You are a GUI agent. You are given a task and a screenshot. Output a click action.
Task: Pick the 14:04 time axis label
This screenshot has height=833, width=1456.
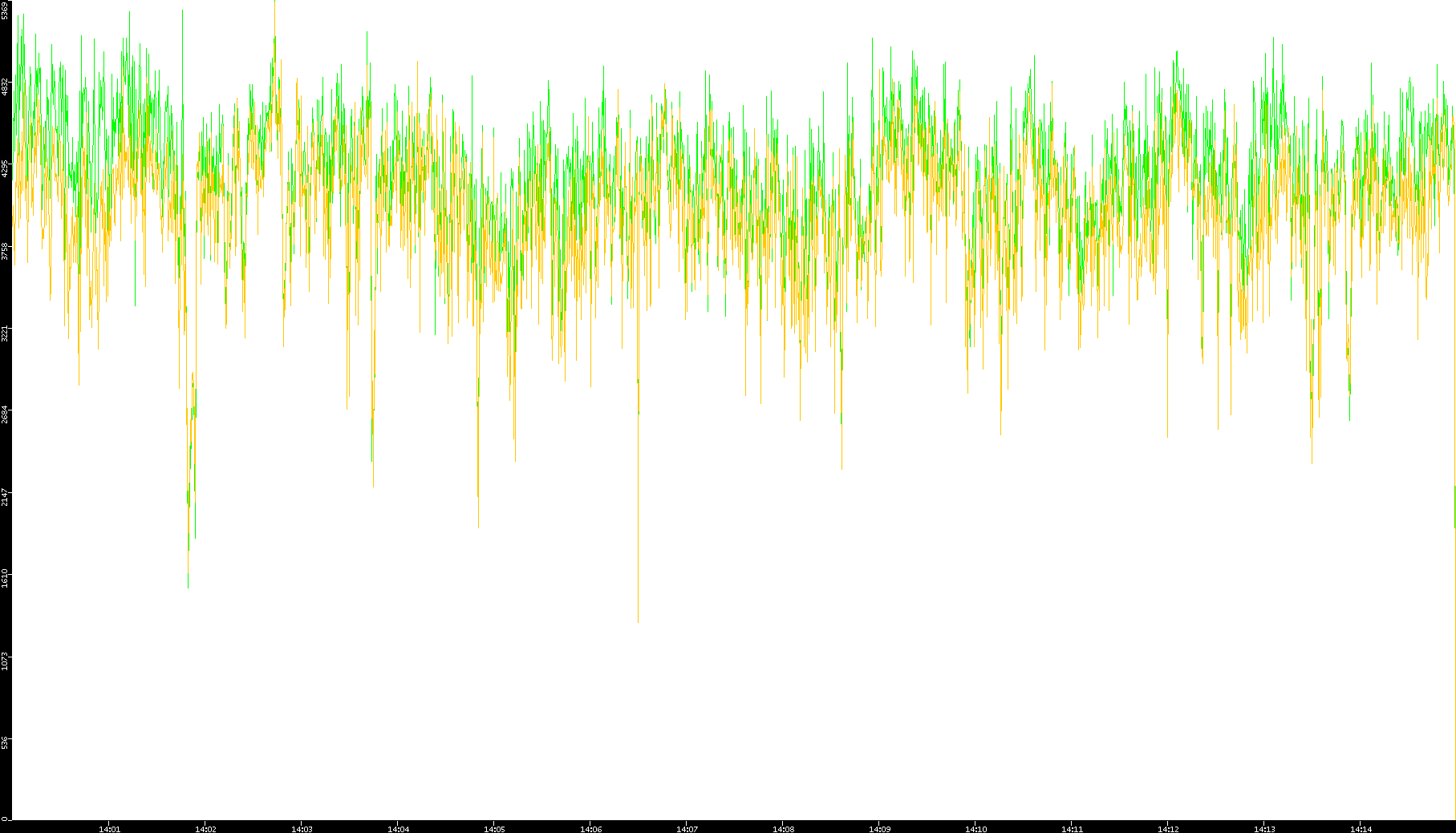(x=398, y=829)
